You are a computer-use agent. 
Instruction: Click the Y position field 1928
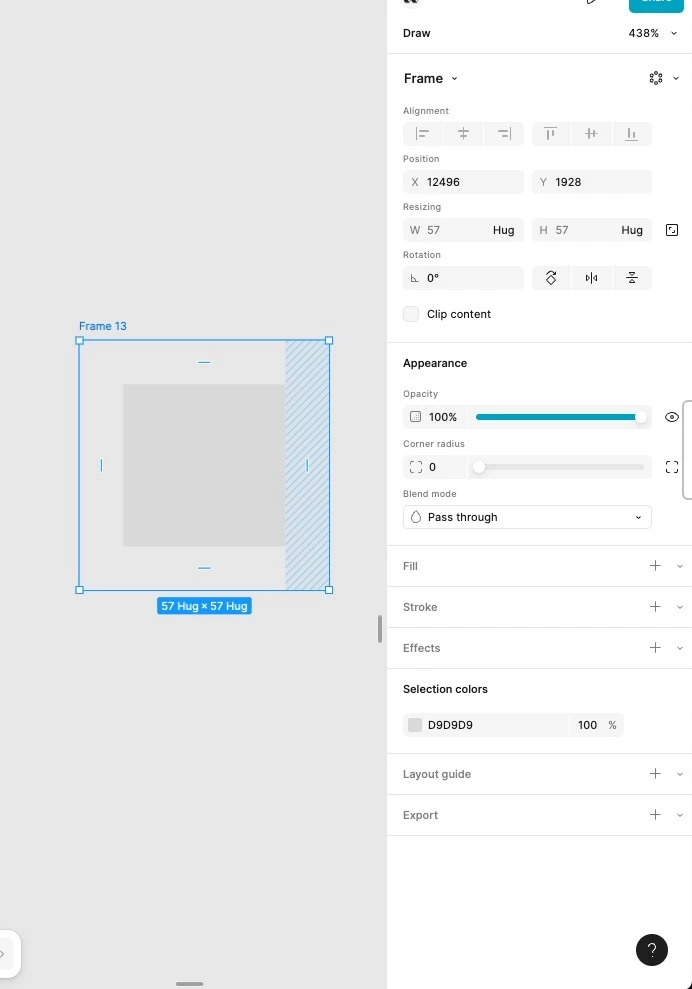point(592,182)
